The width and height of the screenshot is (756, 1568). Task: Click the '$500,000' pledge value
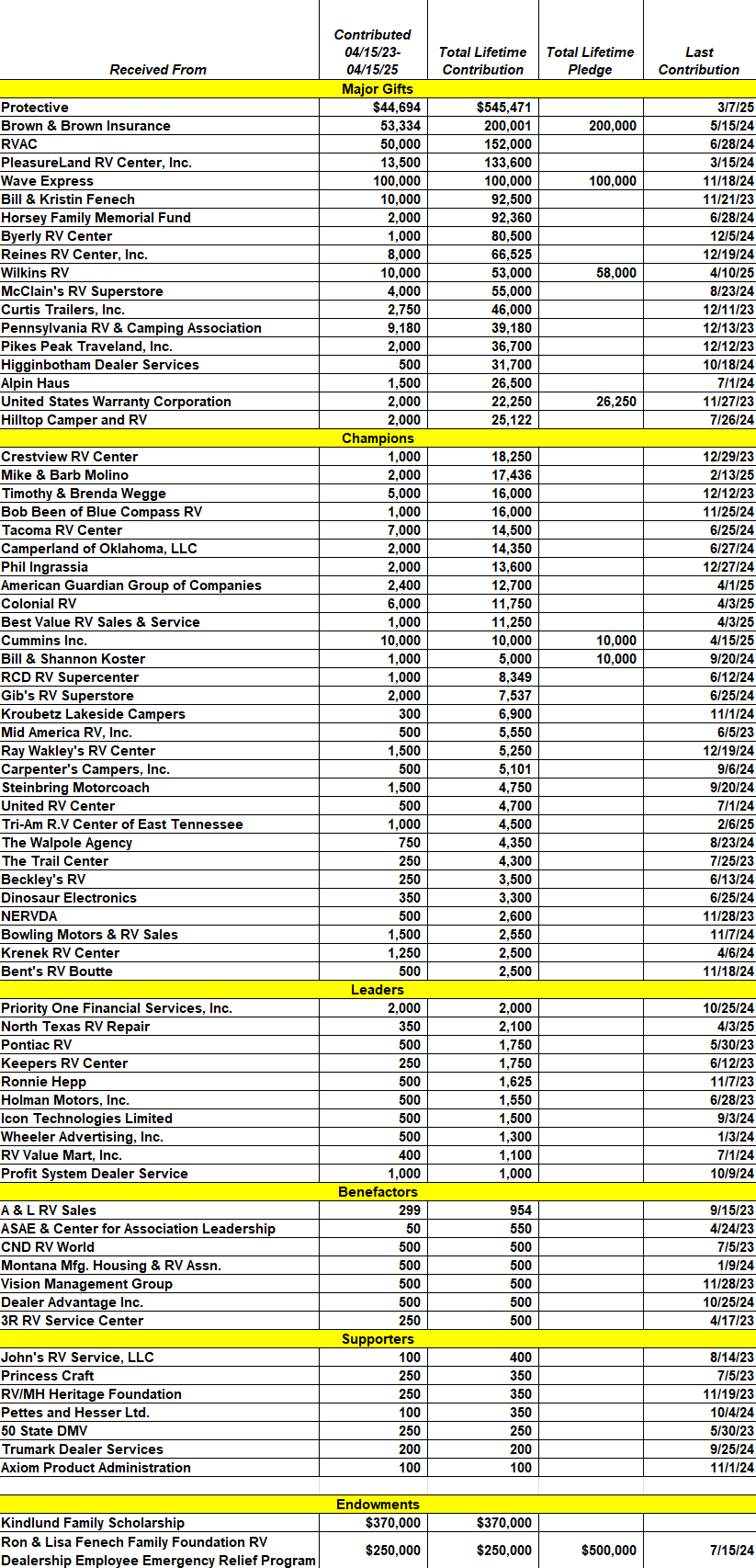(x=609, y=1551)
